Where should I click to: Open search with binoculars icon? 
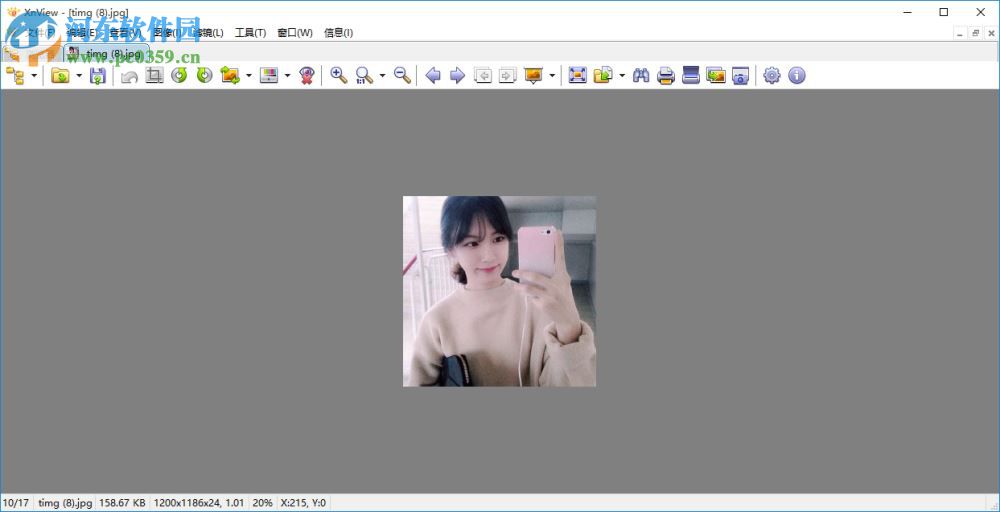pos(641,76)
